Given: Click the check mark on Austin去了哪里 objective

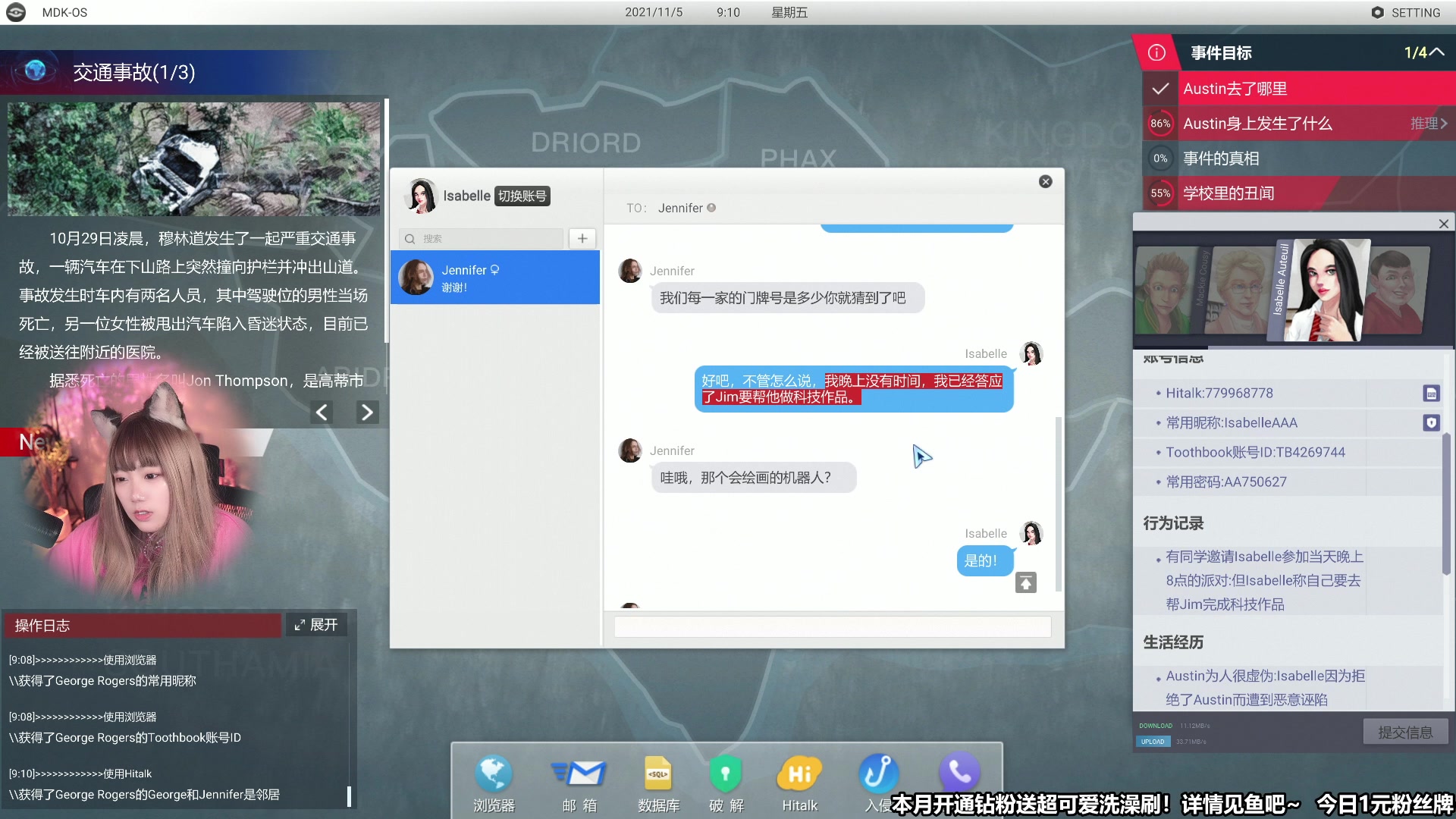Looking at the screenshot, I should tap(1159, 89).
